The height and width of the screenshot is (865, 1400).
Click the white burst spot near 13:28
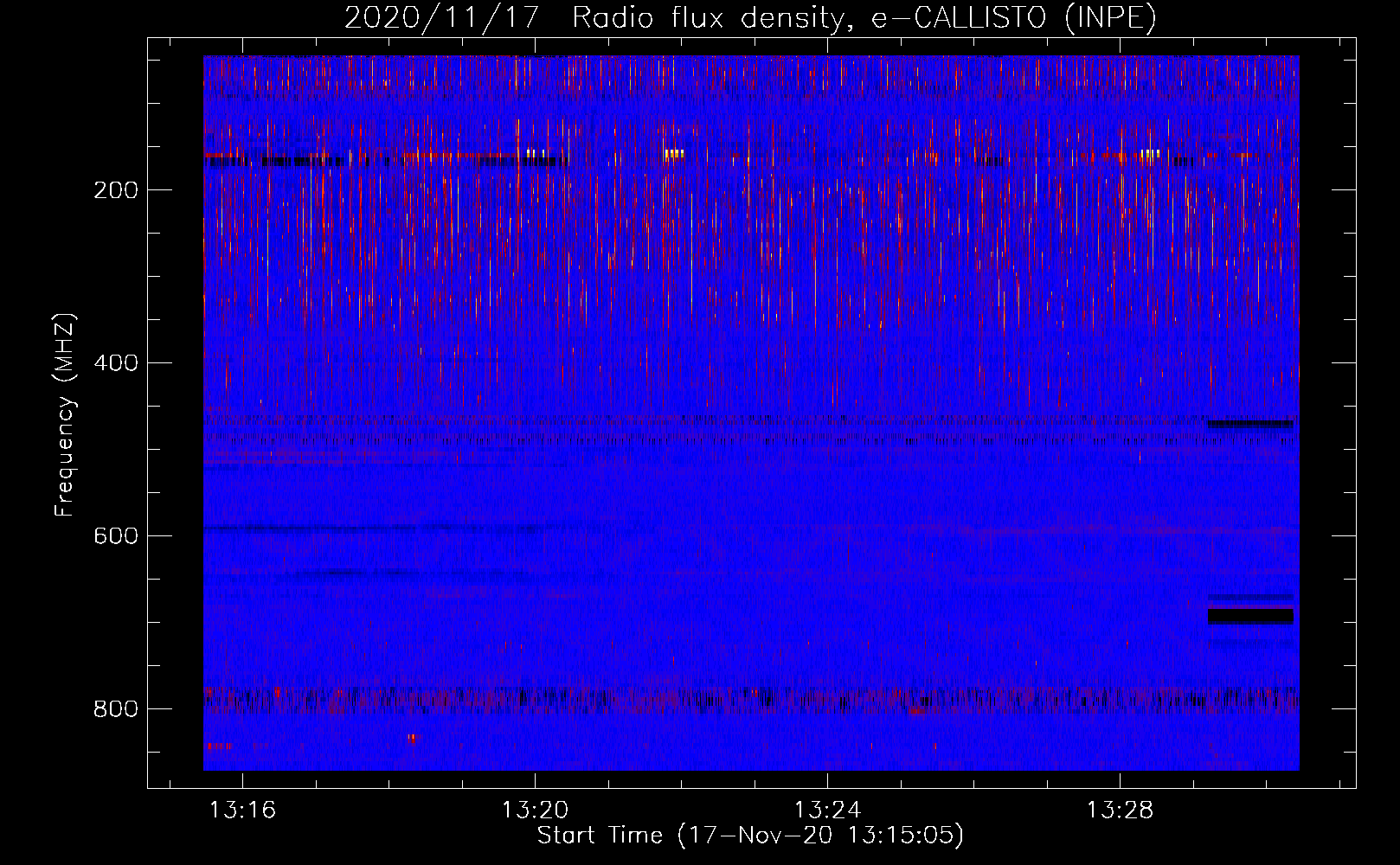1150,154
